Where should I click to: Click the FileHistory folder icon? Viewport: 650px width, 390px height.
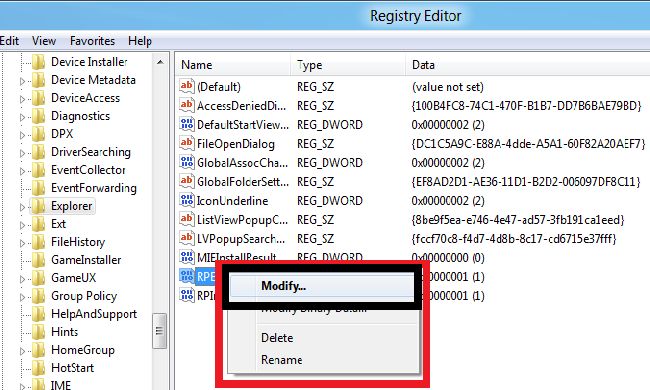coord(39,242)
